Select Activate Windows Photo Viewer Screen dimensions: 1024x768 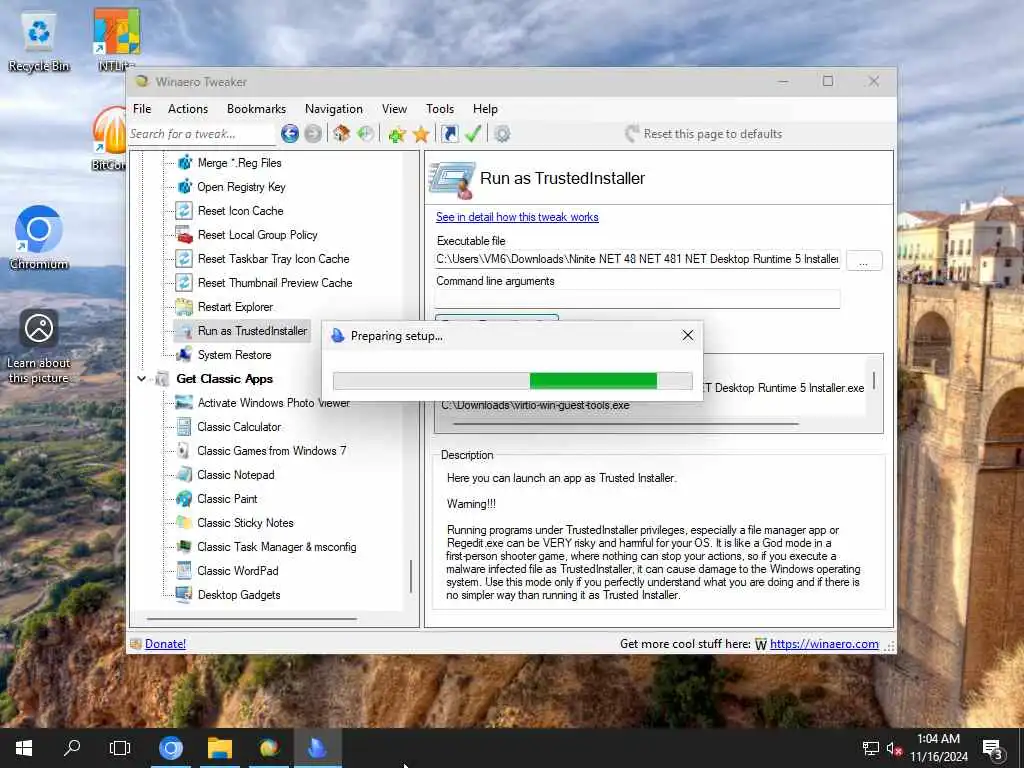(274, 403)
